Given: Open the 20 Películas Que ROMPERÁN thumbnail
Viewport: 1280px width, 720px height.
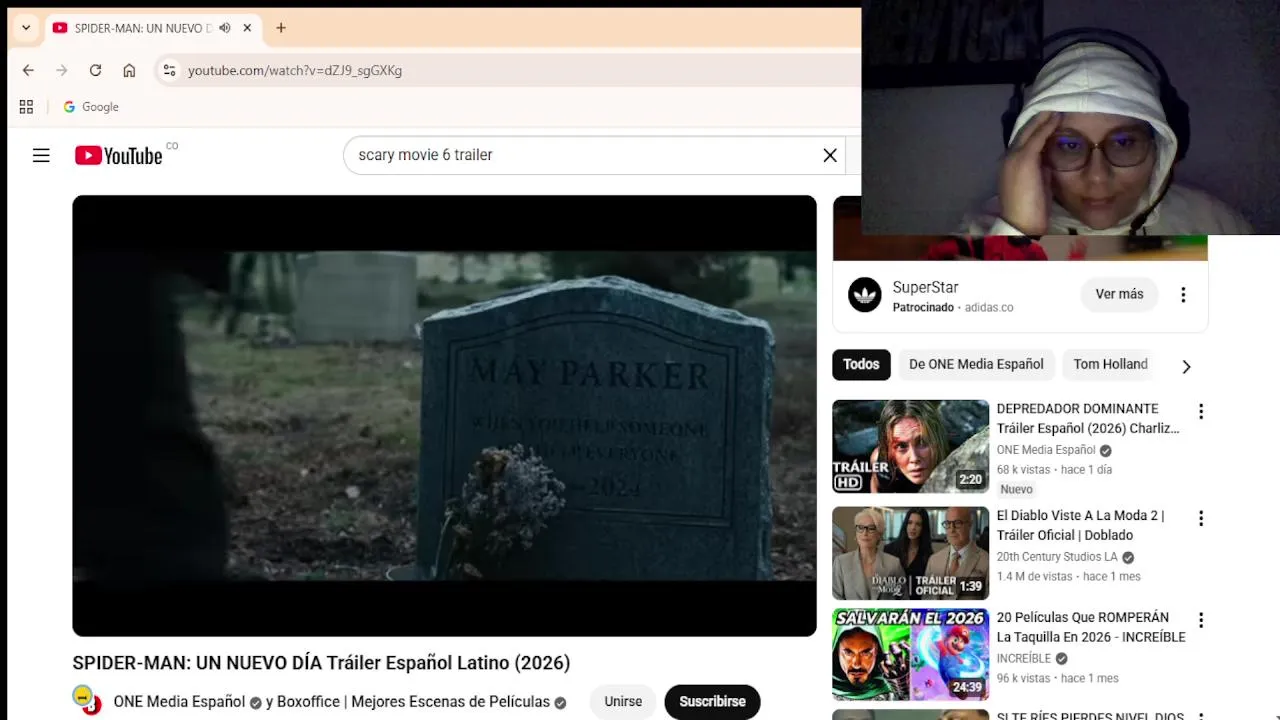Looking at the screenshot, I should pos(910,655).
